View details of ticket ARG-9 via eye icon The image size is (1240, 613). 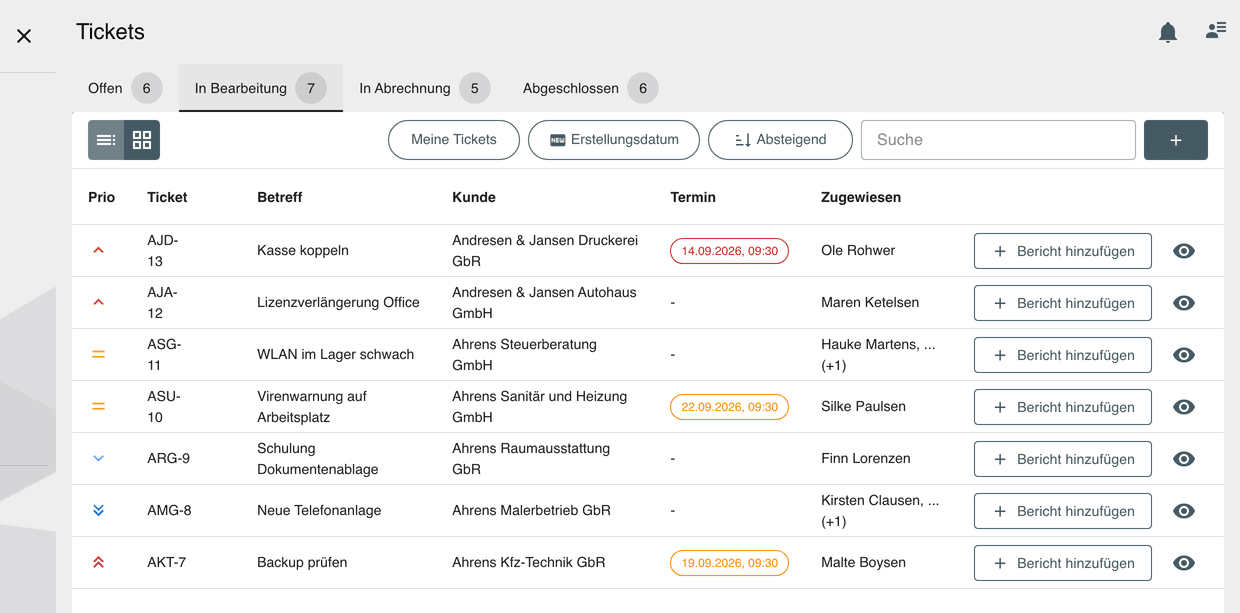tap(1184, 459)
